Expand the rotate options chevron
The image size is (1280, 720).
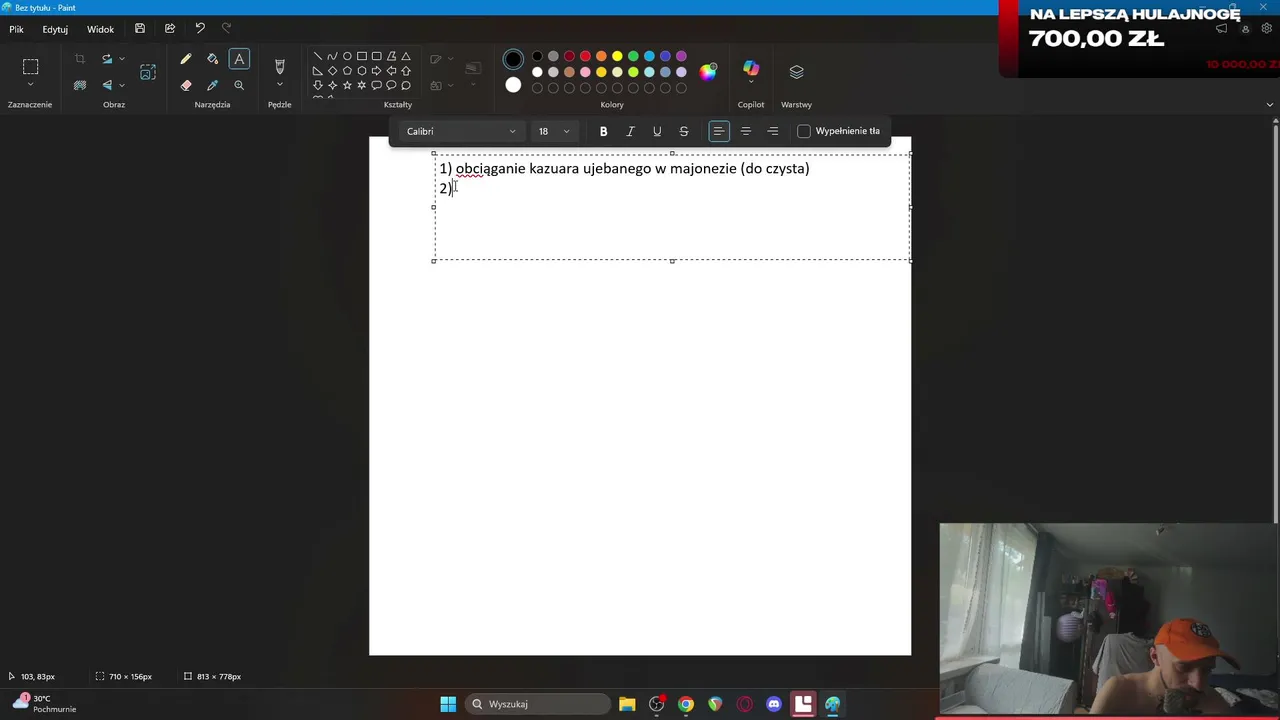click(x=122, y=60)
